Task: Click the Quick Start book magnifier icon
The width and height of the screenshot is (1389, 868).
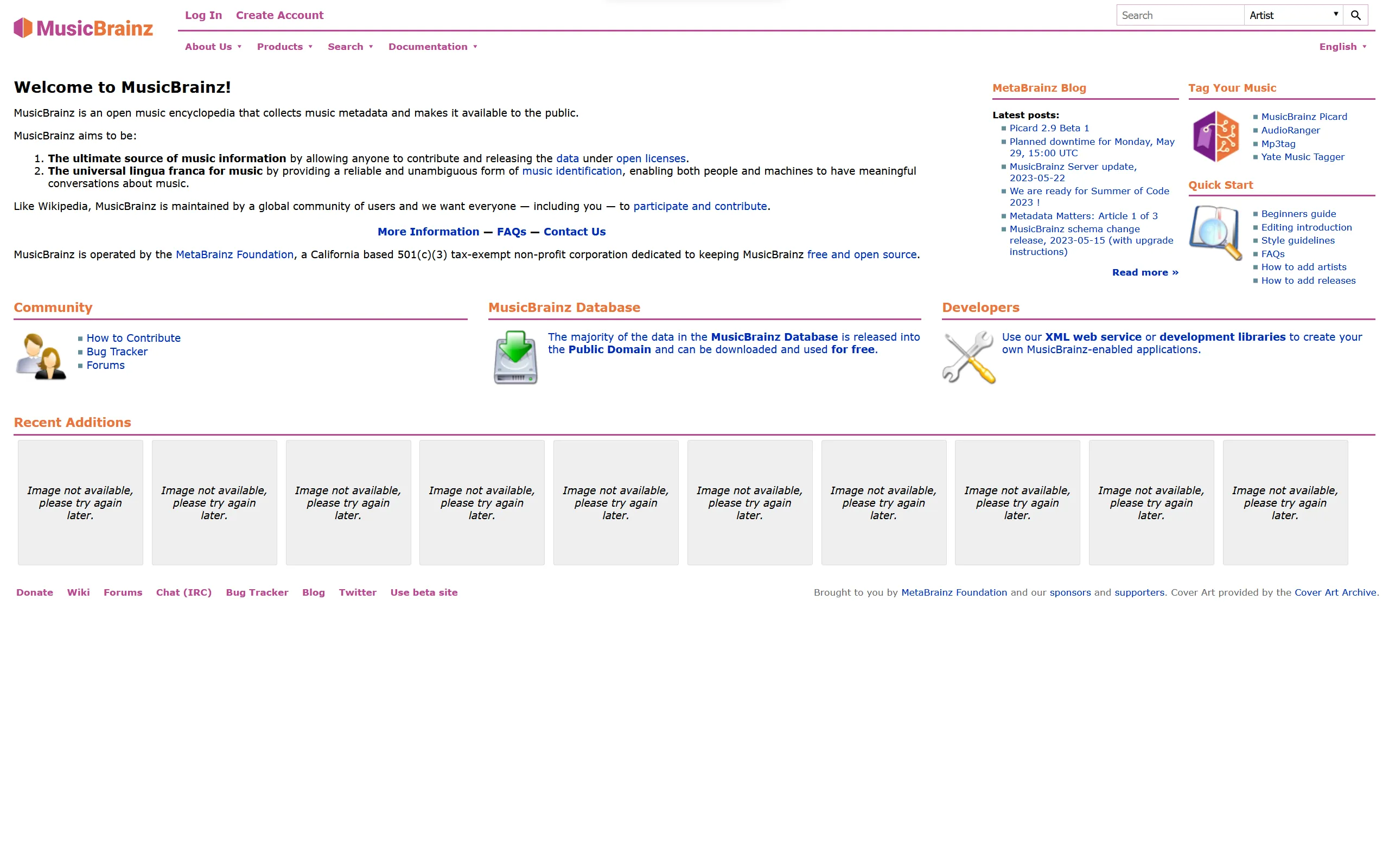Action: [1215, 233]
